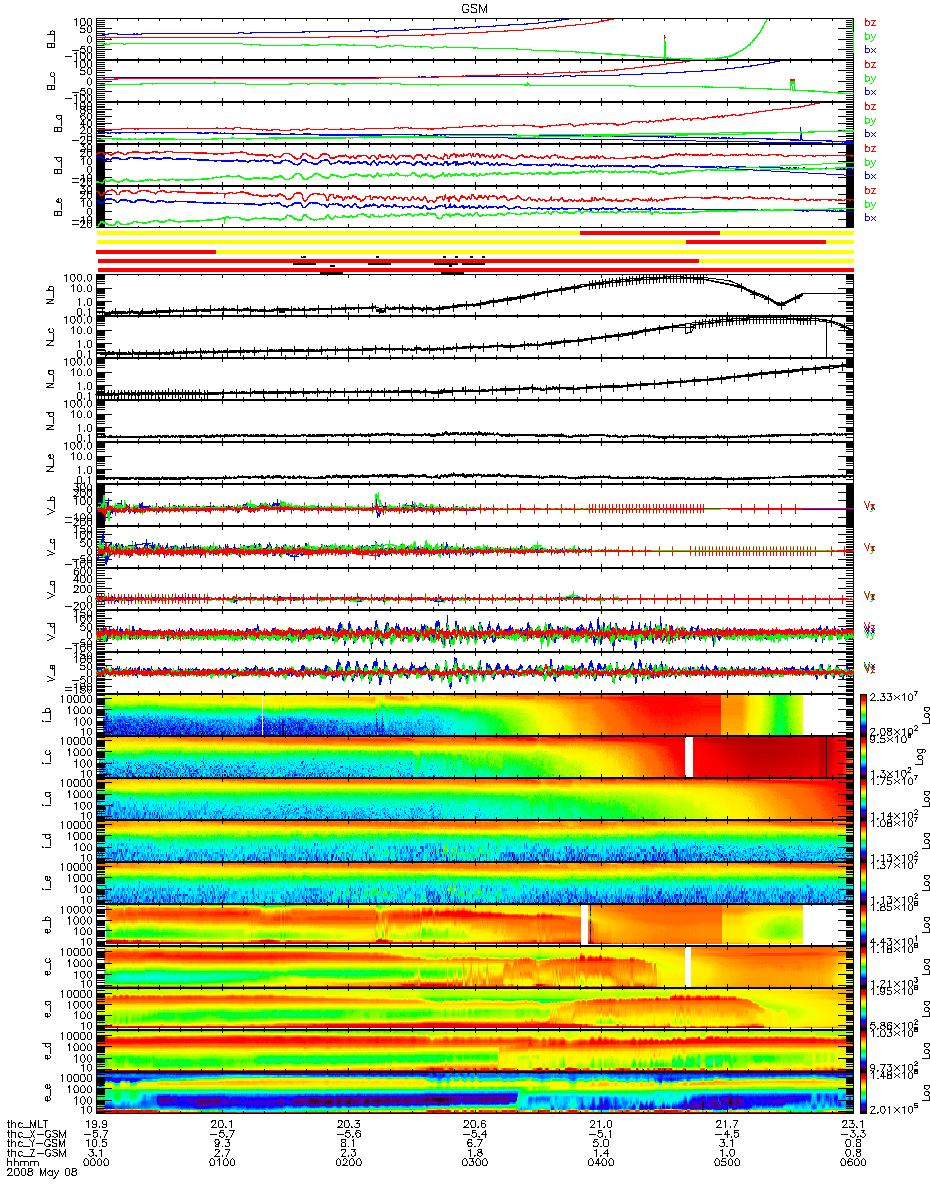Viewport: 930px width, 1200px height.
Task: Click the green by spike in B_b panel
Action: coord(664,46)
